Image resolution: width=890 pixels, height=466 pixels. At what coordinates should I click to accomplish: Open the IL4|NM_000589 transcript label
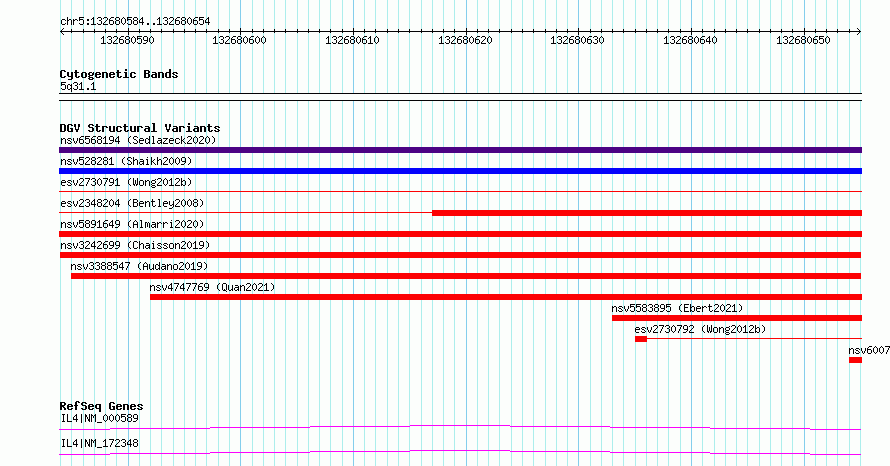pos(99,418)
